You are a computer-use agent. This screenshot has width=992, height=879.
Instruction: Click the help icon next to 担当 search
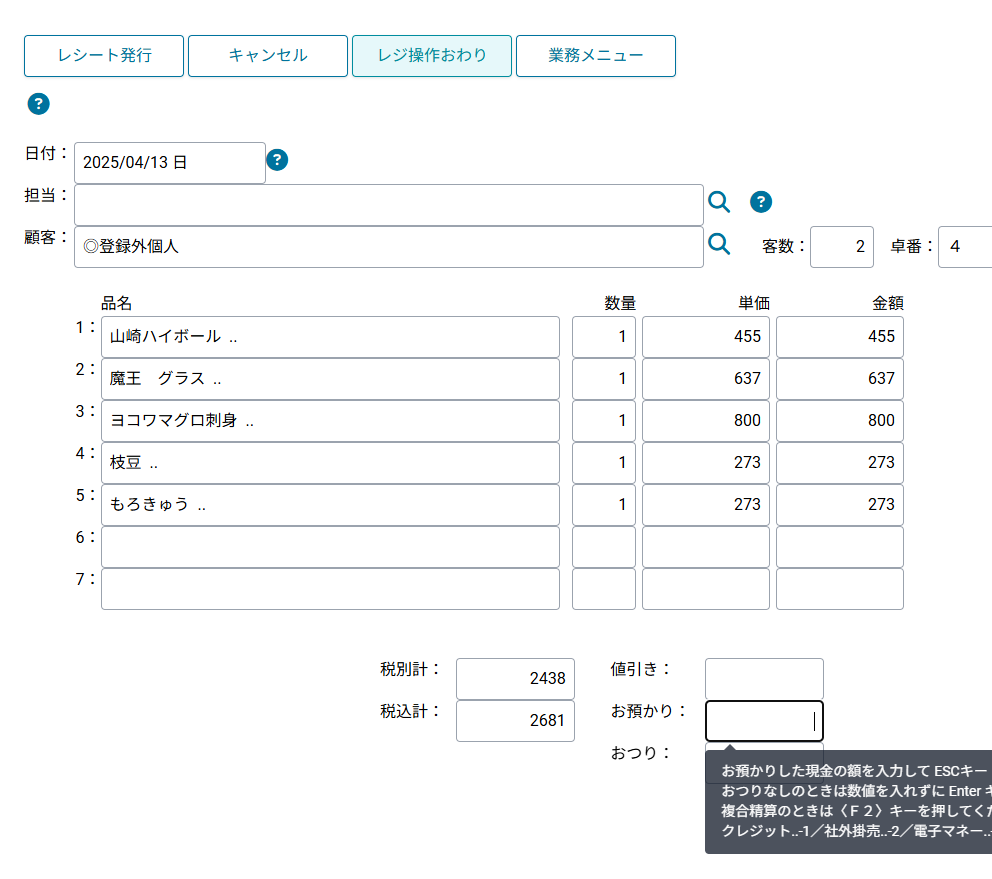pyautogui.click(x=760, y=203)
